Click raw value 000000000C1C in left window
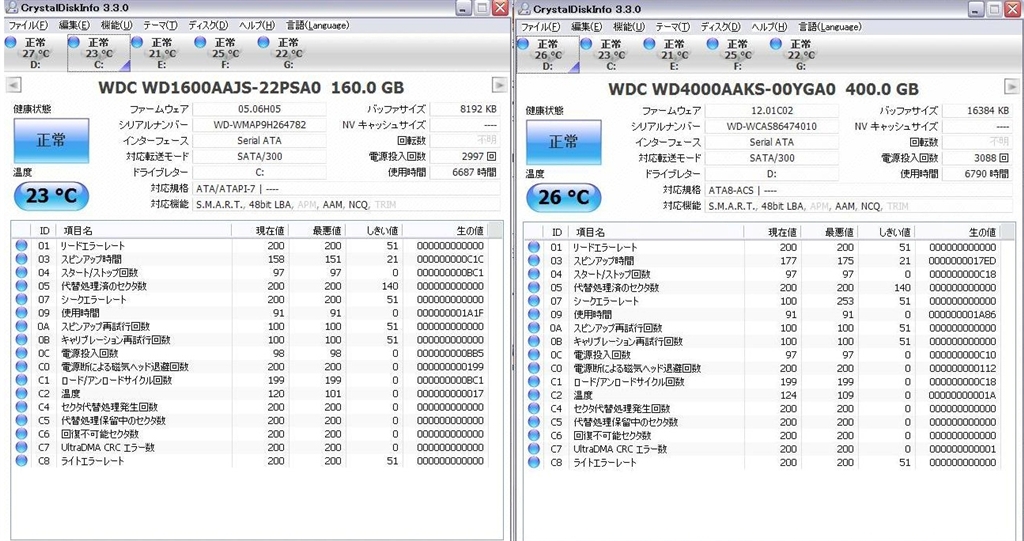The width and height of the screenshot is (1024, 541). [451, 259]
